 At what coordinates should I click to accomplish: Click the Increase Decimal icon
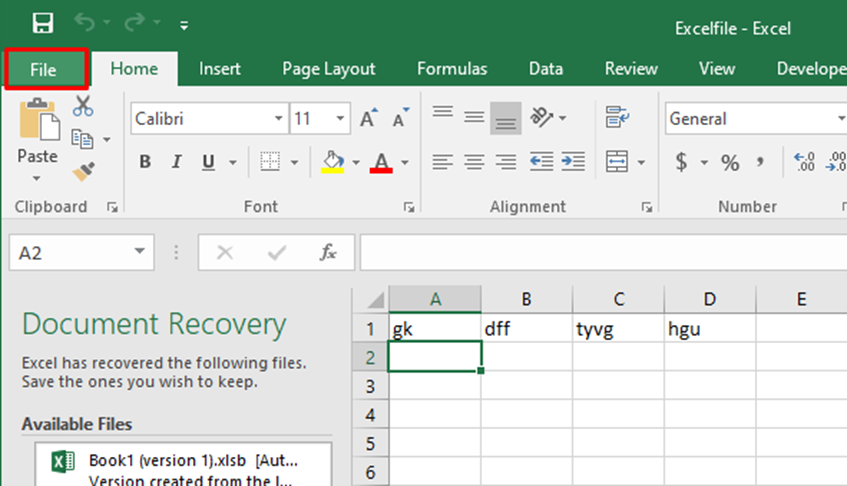804,161
